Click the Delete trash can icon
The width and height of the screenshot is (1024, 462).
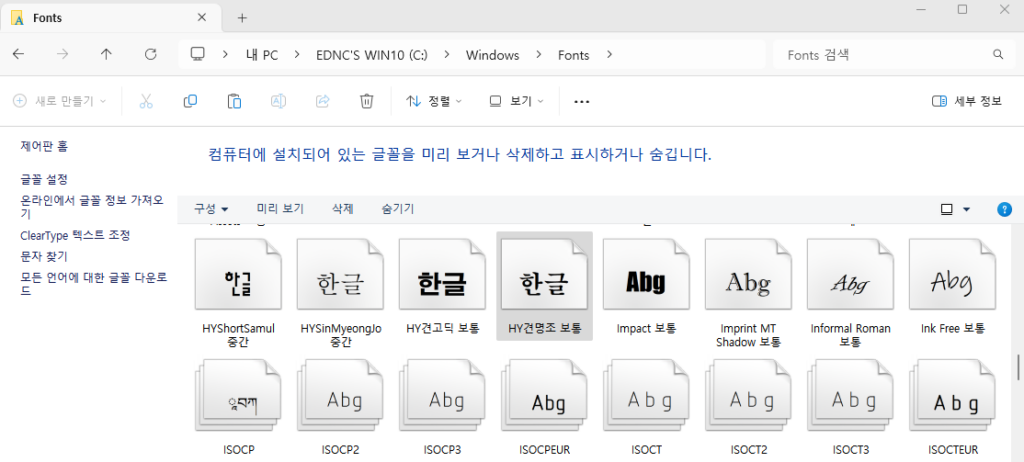click(x=366, y=101)
